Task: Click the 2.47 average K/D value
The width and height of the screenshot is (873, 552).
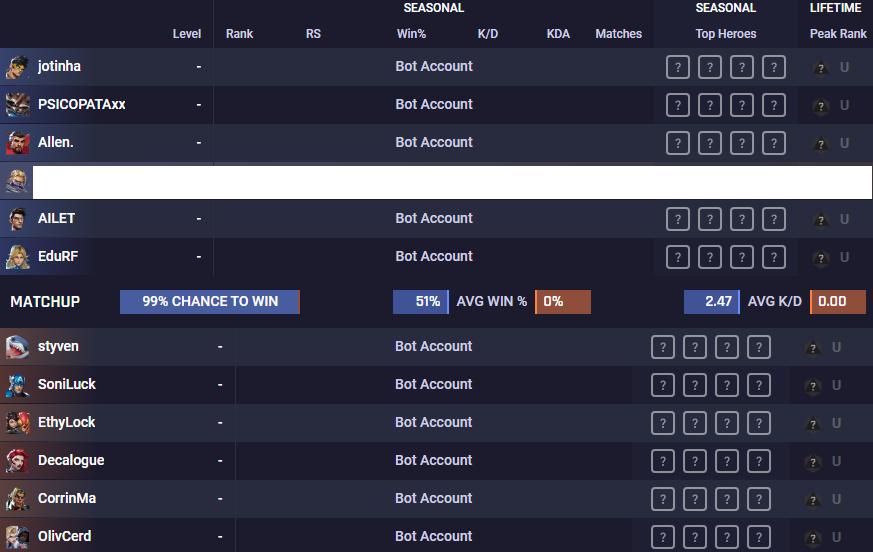Action: tap(712, 302)
